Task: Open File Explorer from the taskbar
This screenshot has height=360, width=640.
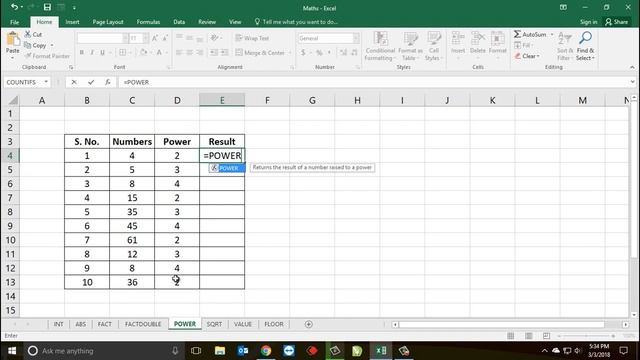Action: point(220,351)
